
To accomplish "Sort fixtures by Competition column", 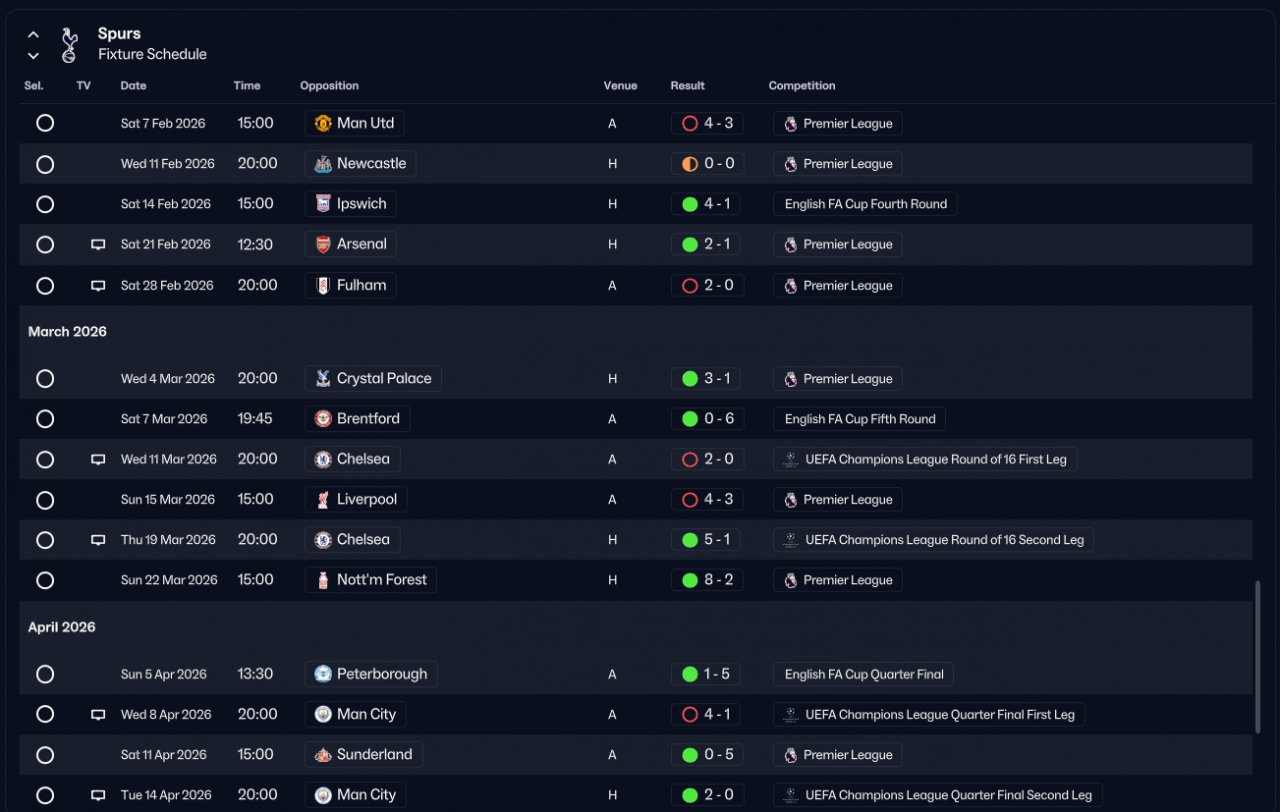I will [802, 86].
